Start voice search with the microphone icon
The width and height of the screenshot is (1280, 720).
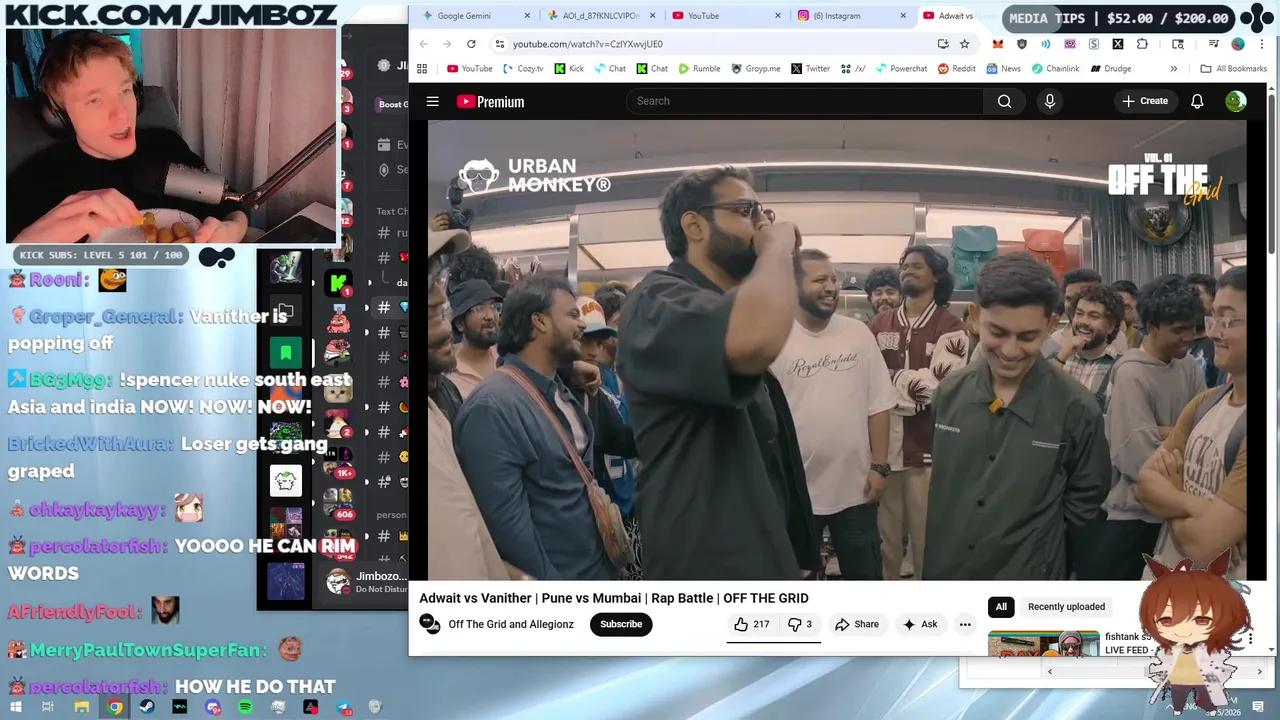tap(1049, 101)
